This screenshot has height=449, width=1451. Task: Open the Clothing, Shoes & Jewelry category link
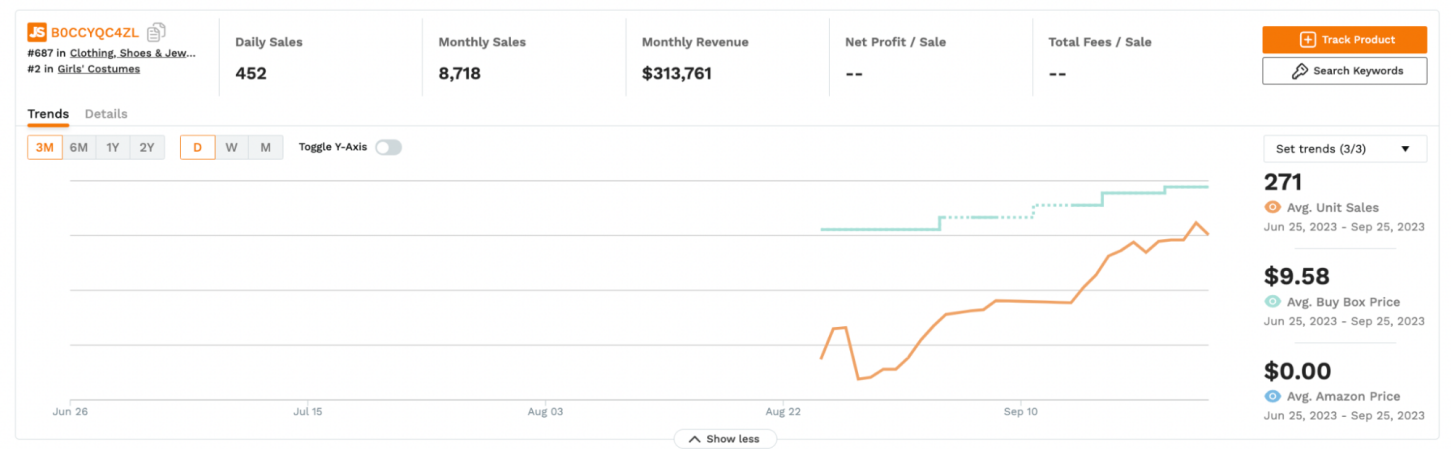132,53
